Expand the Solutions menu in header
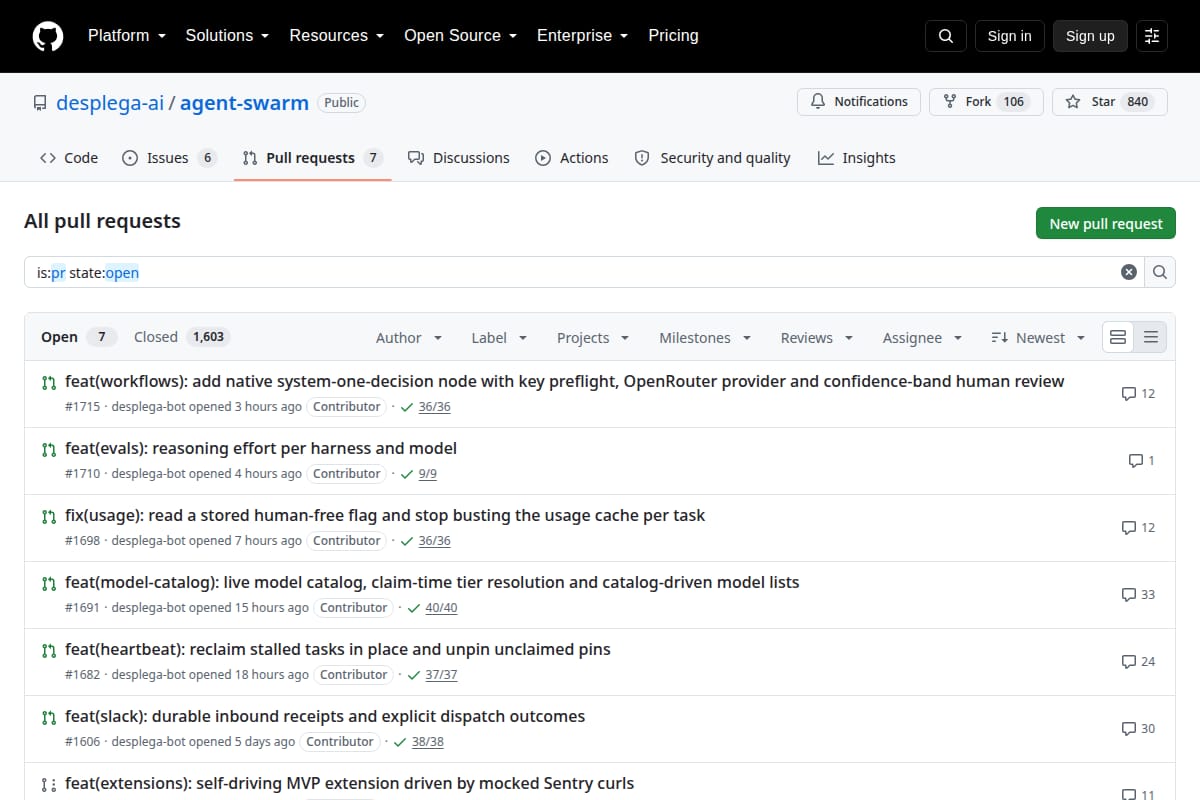 pos(227,36)
